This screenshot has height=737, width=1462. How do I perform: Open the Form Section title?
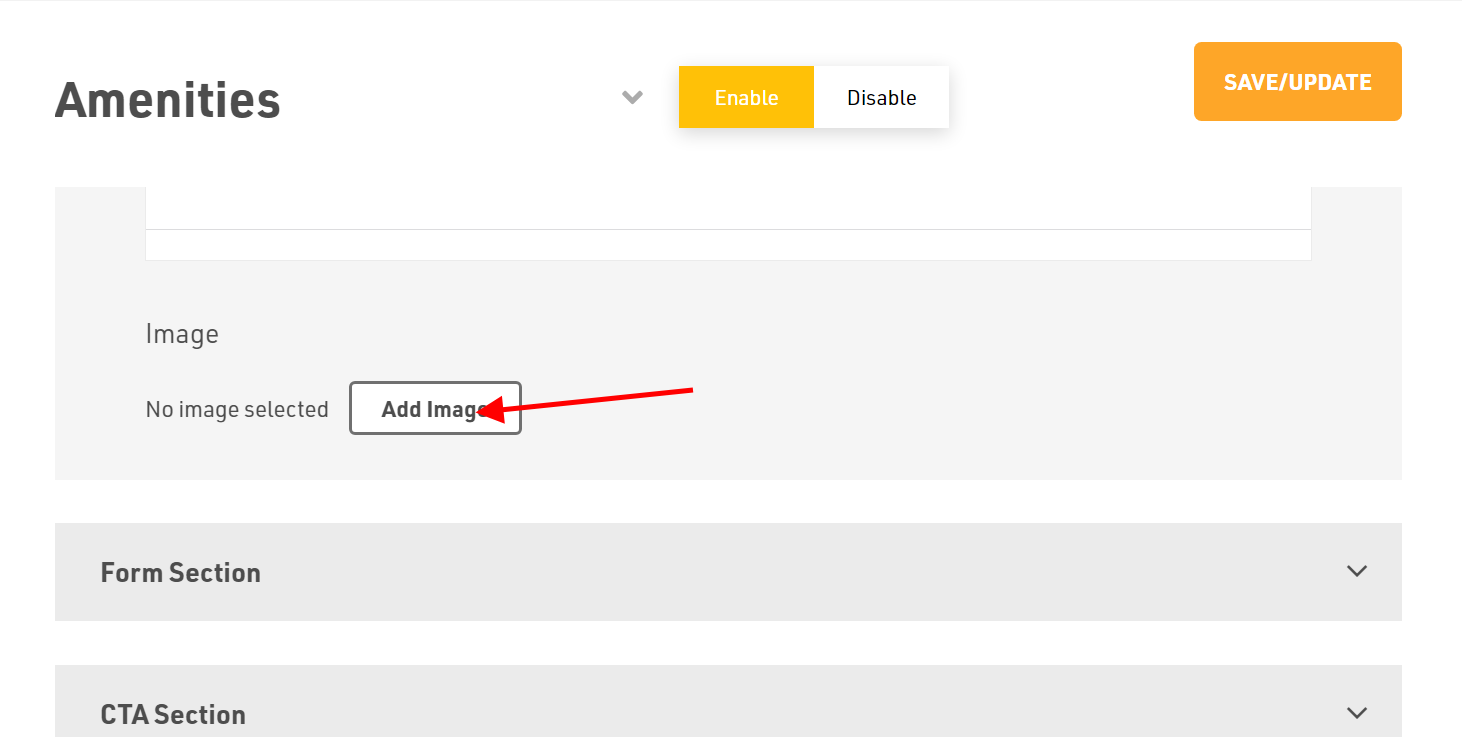(x=181, y=572)
